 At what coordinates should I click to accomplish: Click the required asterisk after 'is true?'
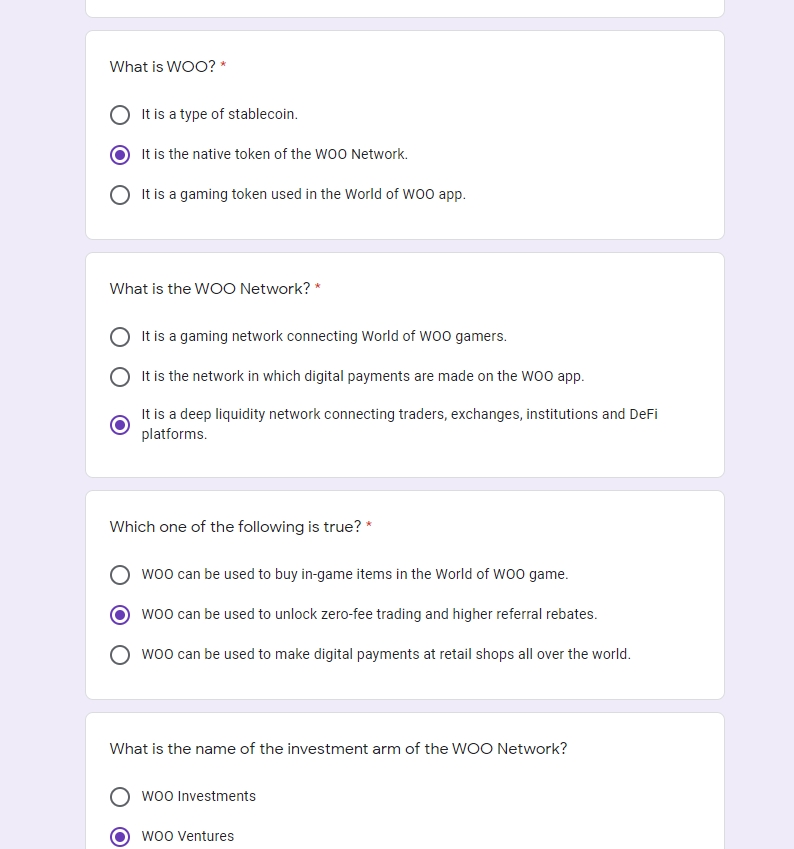(369, 526)
